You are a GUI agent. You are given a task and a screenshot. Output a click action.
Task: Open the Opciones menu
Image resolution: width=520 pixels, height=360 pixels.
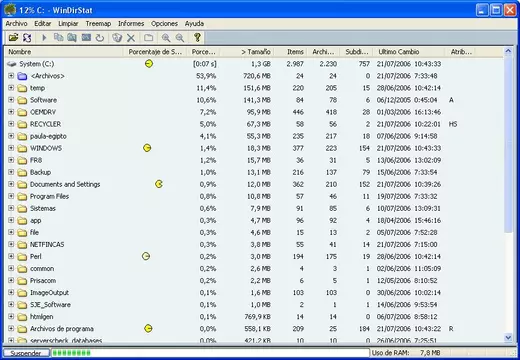coord(164,24)
